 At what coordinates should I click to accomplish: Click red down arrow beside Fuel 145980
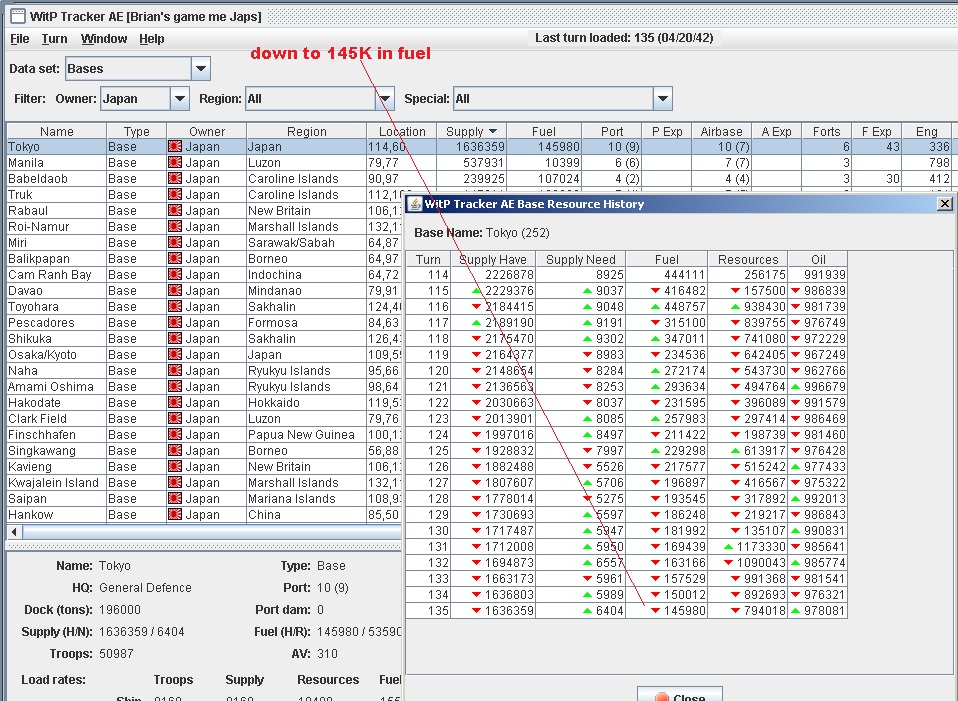click(656, 611)
